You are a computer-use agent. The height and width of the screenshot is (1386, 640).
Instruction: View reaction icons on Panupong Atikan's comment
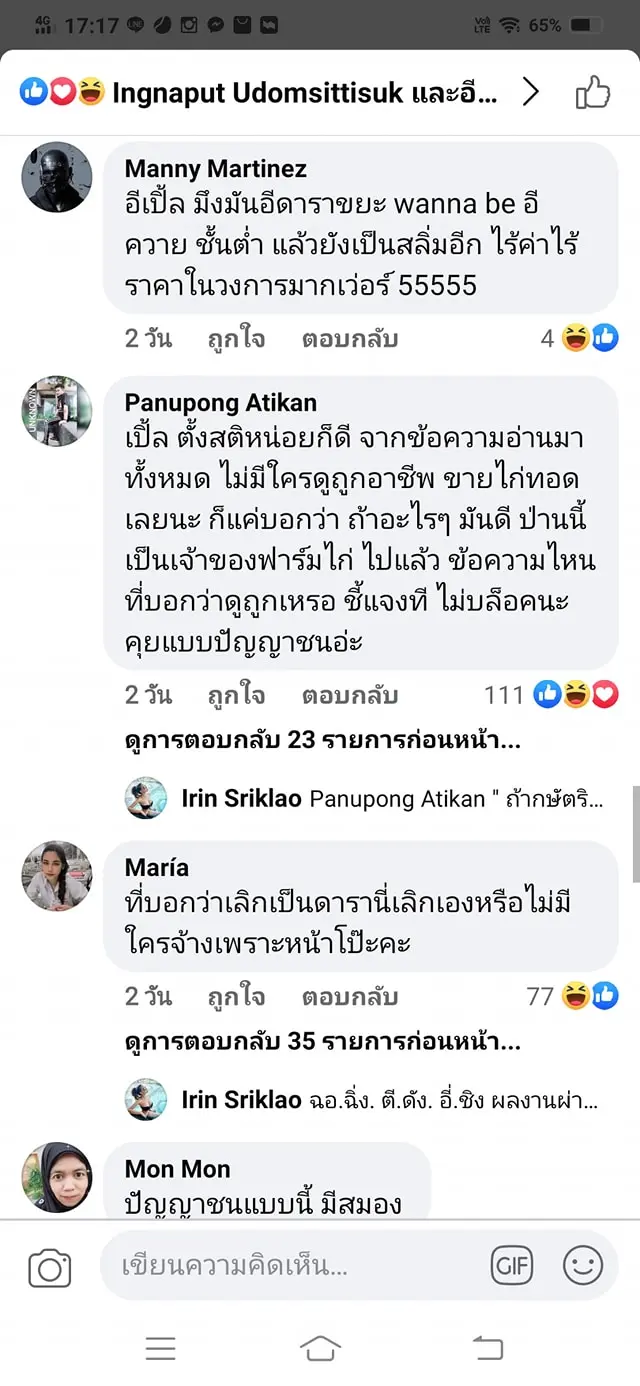point(576,695)
